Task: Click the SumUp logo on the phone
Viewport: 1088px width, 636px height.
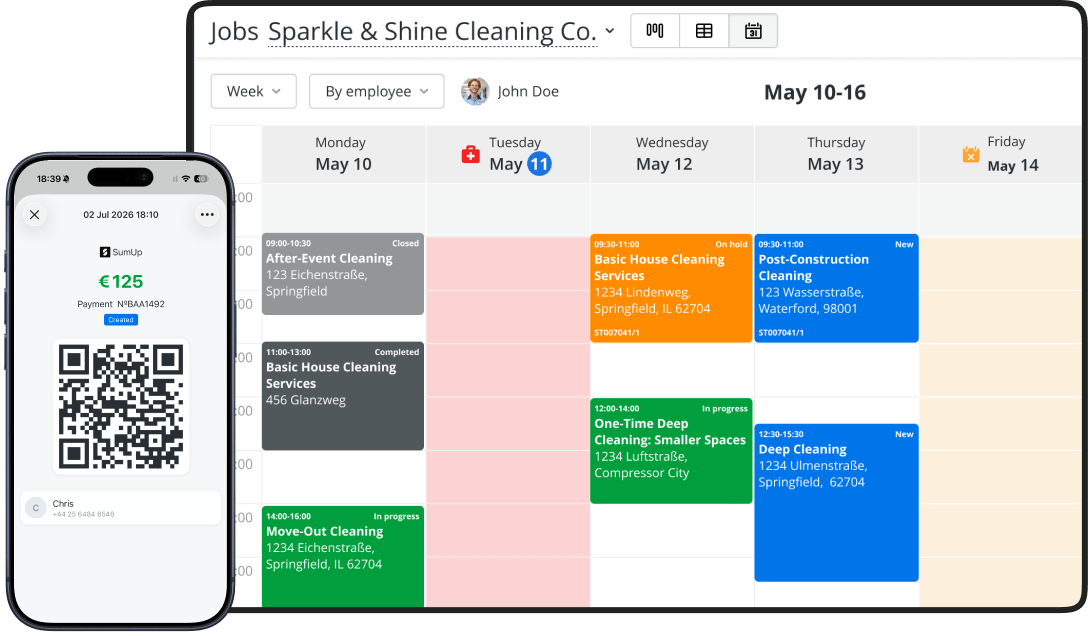Action: pos(121,252)
